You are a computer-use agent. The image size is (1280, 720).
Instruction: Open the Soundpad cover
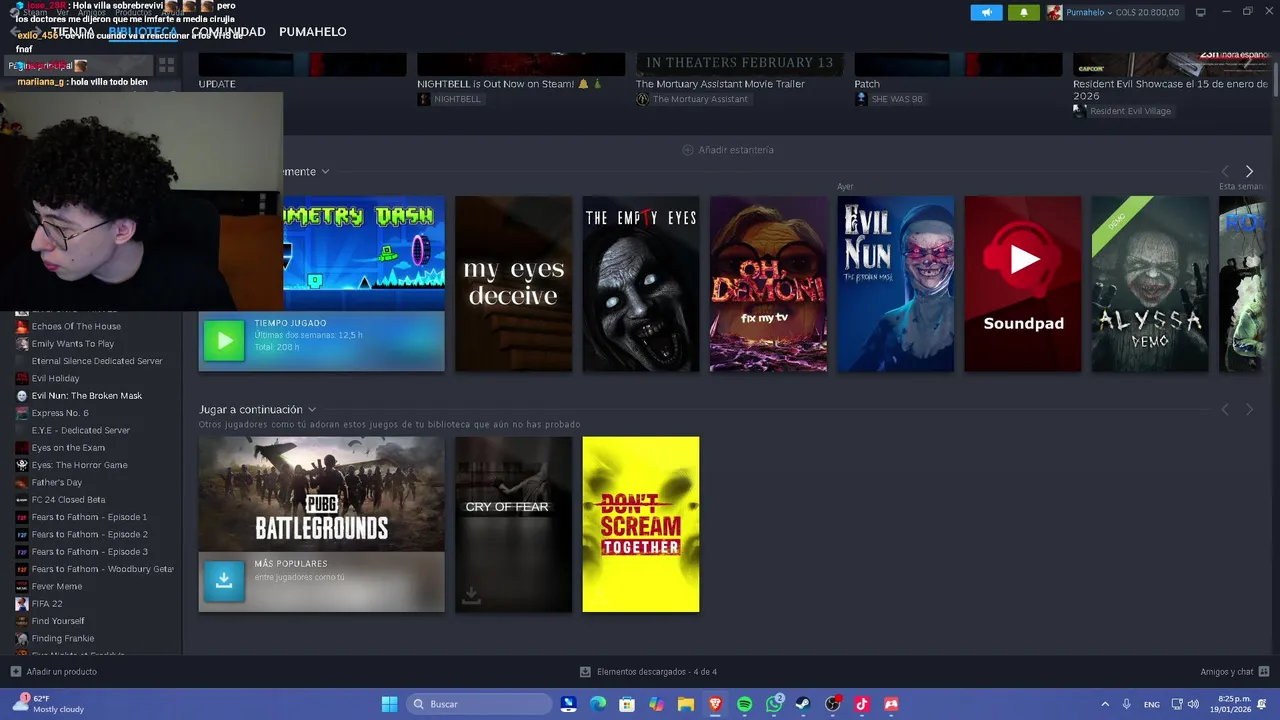[x=1023, y=284]
